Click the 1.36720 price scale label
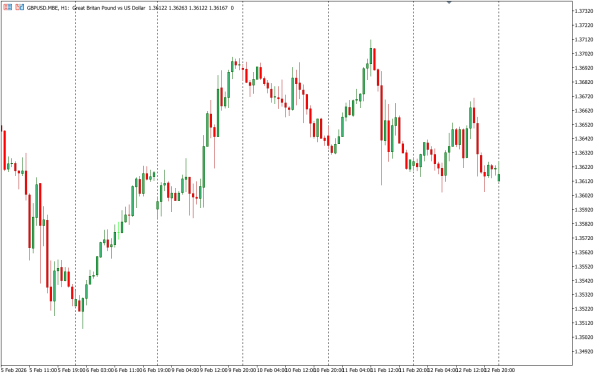Viewport: 600px width, 376px height. (x=584, y=96)
